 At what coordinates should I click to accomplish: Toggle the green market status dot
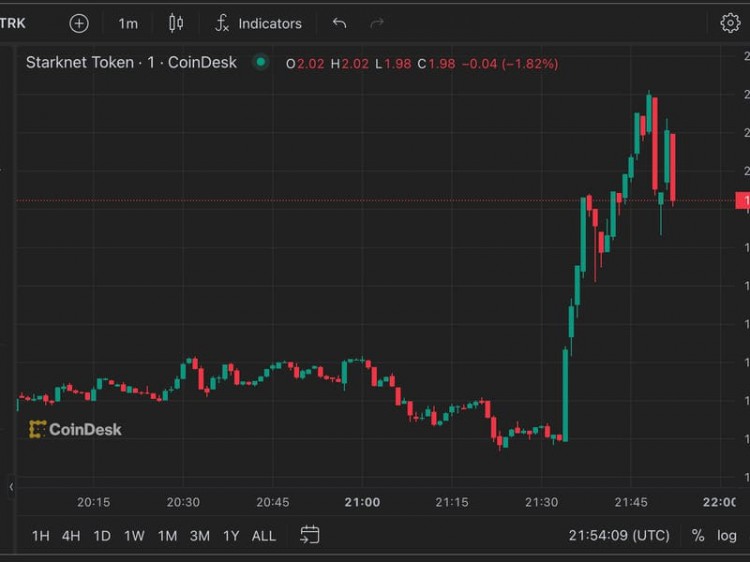click(x=261, y=62)
